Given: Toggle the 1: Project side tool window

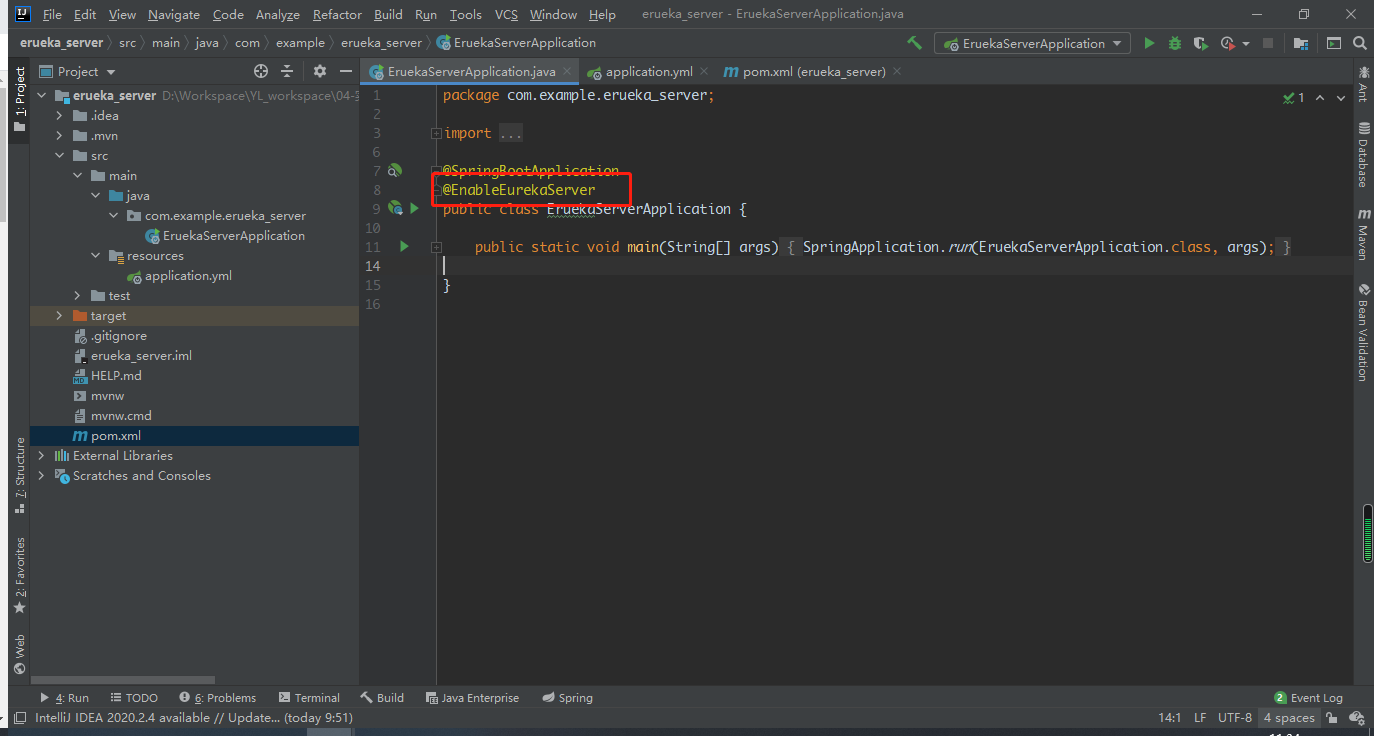Looking at the screenshot, I should 19,100.
